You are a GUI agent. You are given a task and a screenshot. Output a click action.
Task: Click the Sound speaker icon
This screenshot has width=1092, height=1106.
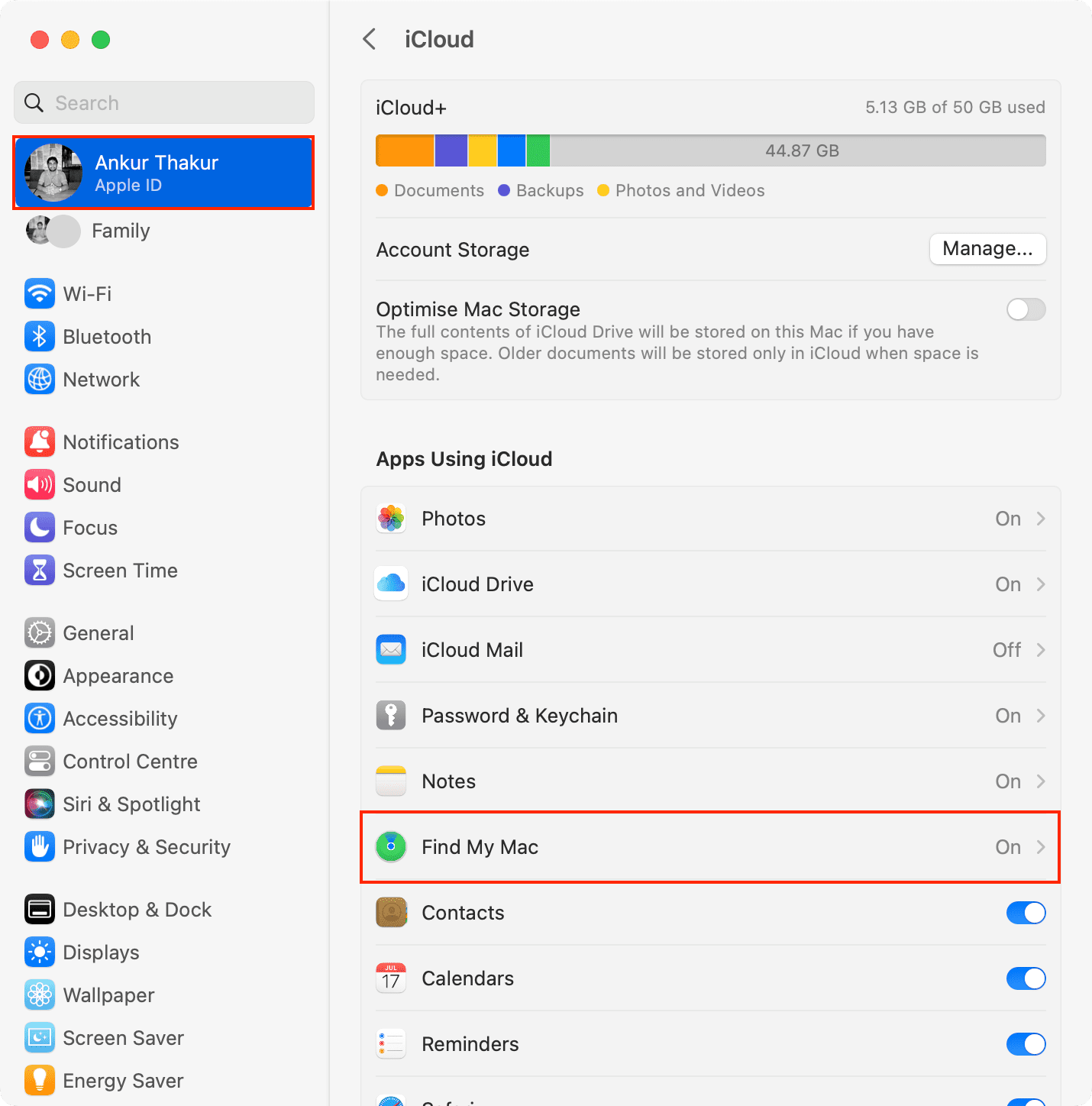pyautogui.click(x=40, y=484)
